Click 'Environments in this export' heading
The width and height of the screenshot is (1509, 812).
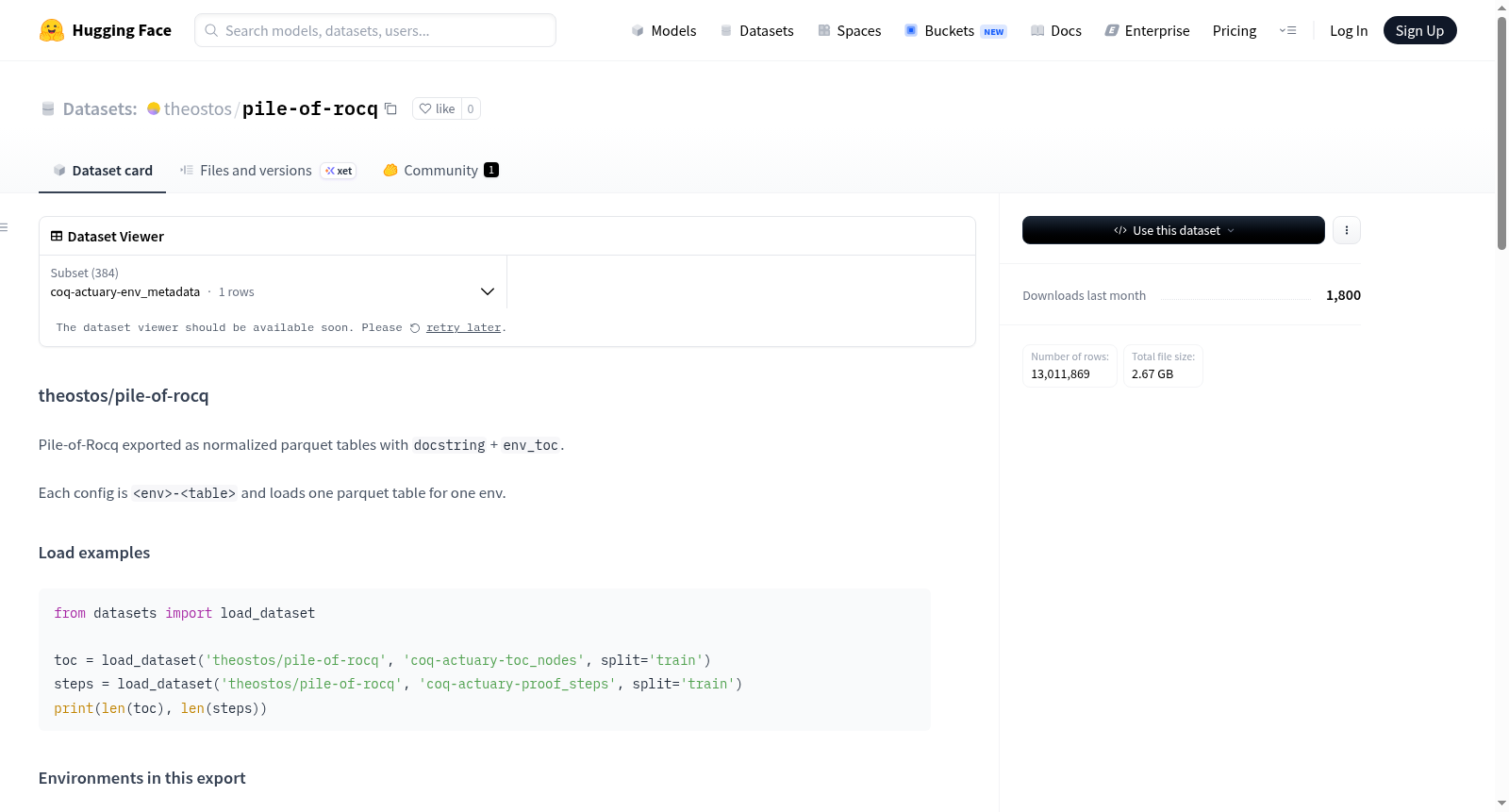142,778
